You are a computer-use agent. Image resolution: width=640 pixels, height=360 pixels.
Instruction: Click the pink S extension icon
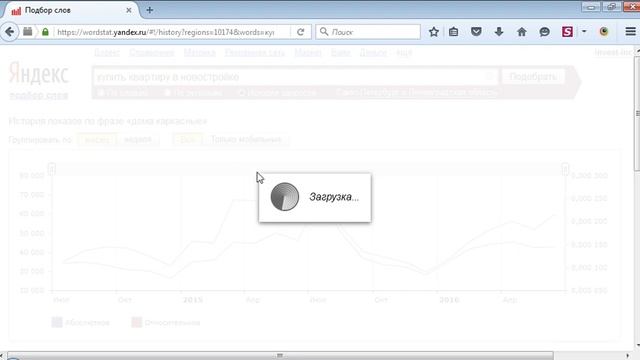(567, 32)
